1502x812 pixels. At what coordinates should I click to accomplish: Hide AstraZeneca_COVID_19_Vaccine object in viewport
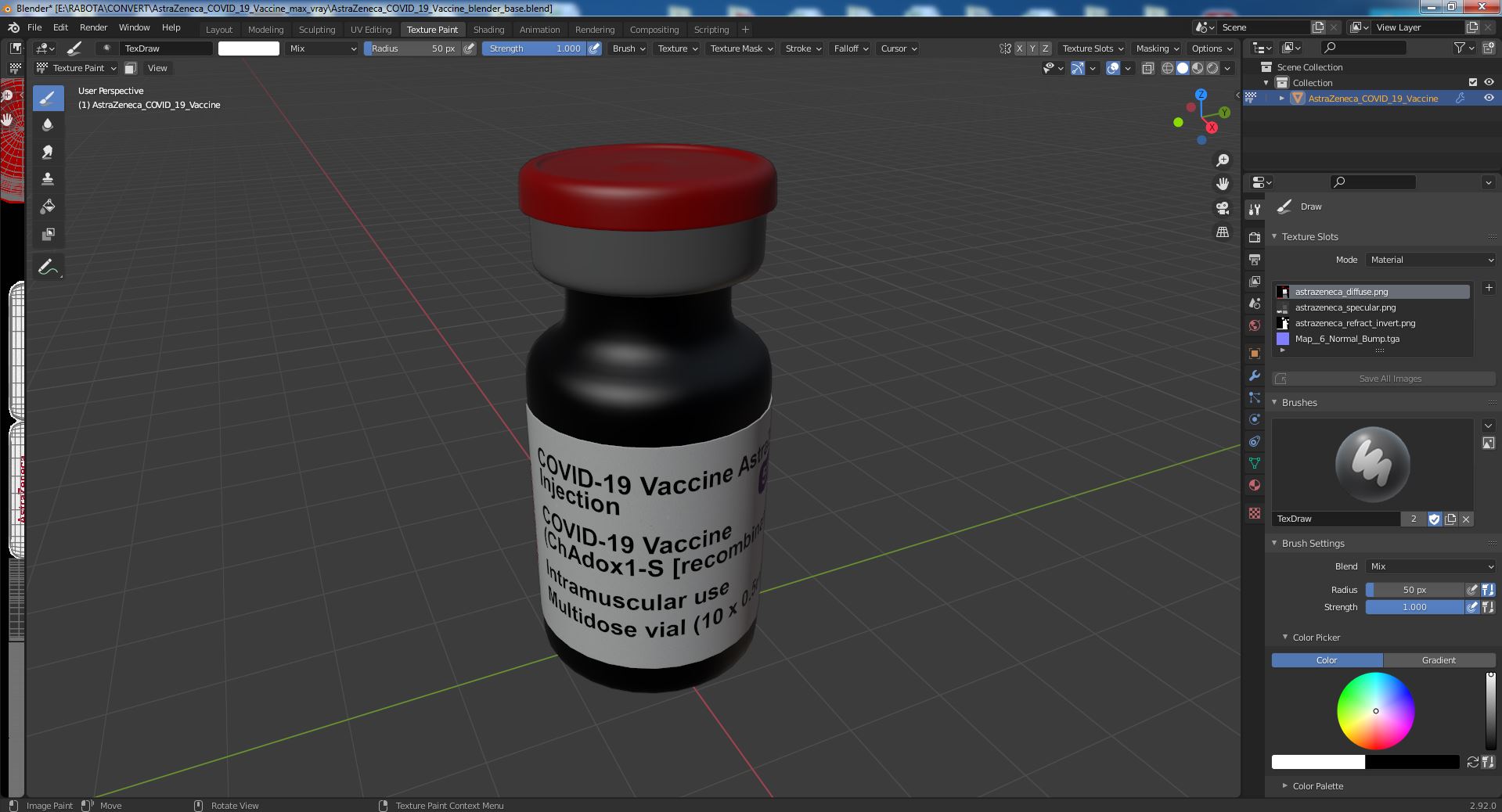pyautogui.click(x=1489, y=98)
